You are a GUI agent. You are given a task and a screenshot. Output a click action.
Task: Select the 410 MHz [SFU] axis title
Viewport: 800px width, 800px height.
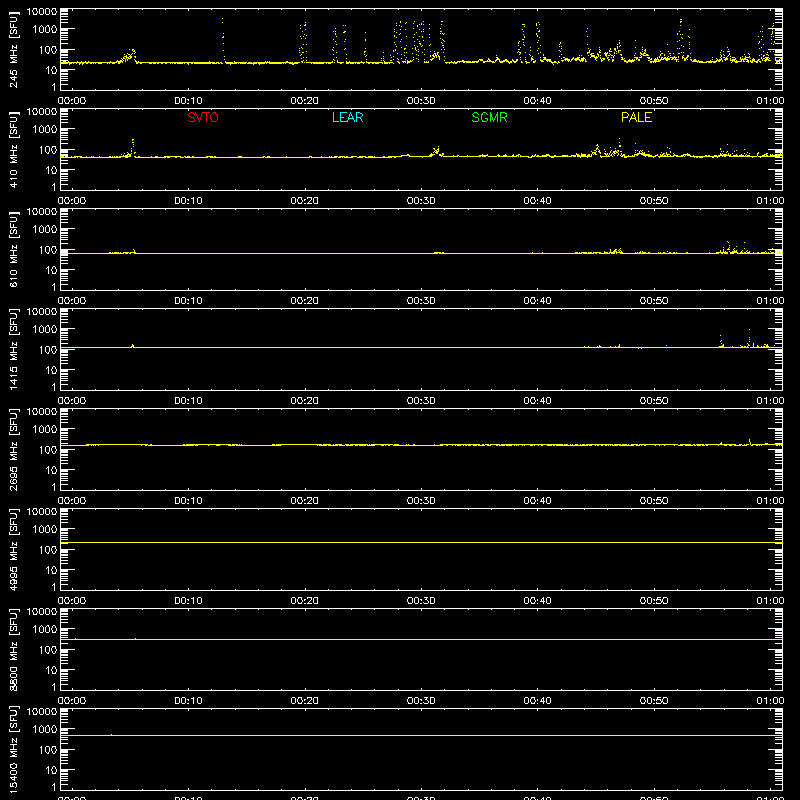coord(13,149)
